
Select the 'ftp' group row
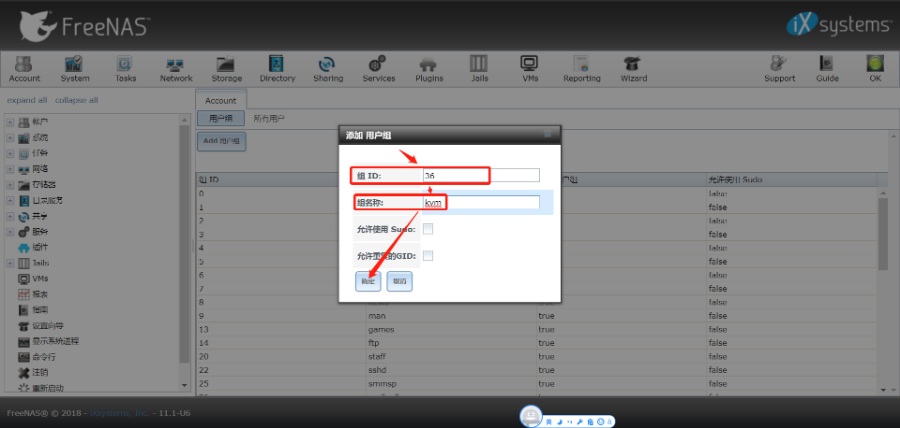pos(538,343)
